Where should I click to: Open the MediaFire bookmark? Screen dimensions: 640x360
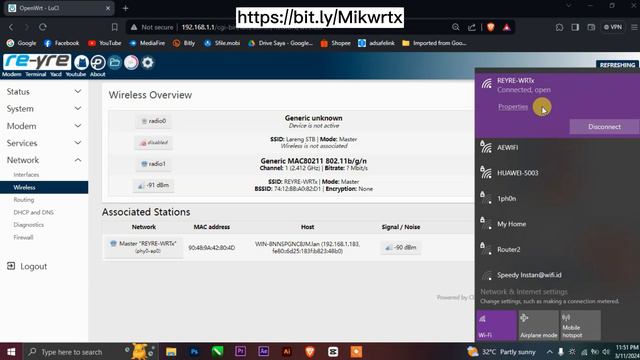click(147, 43)
